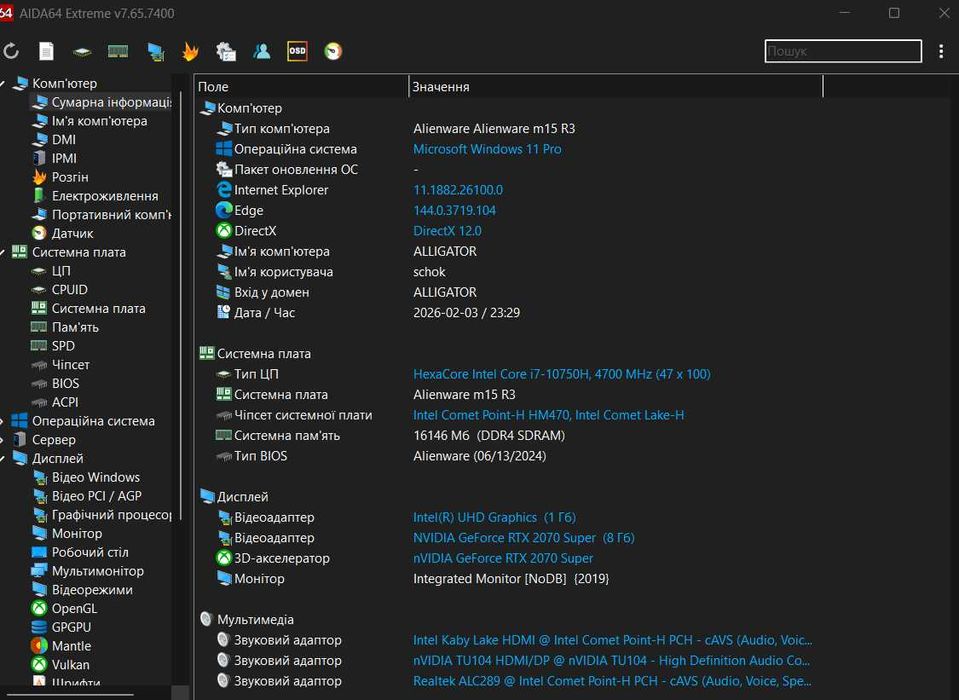Click the Поле column header
Image resolution: width=959 pixels, height=700 pixels.
click(x=302, y=87)
